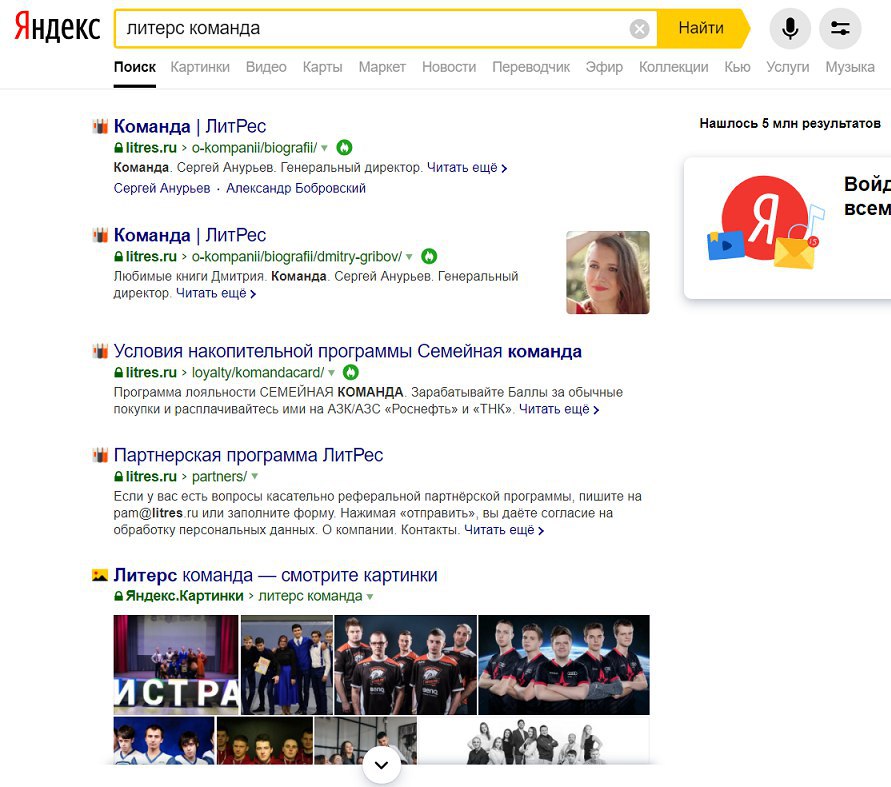Click green turbo icon after o-kompanii/biografii/

(x=344, y=148)
